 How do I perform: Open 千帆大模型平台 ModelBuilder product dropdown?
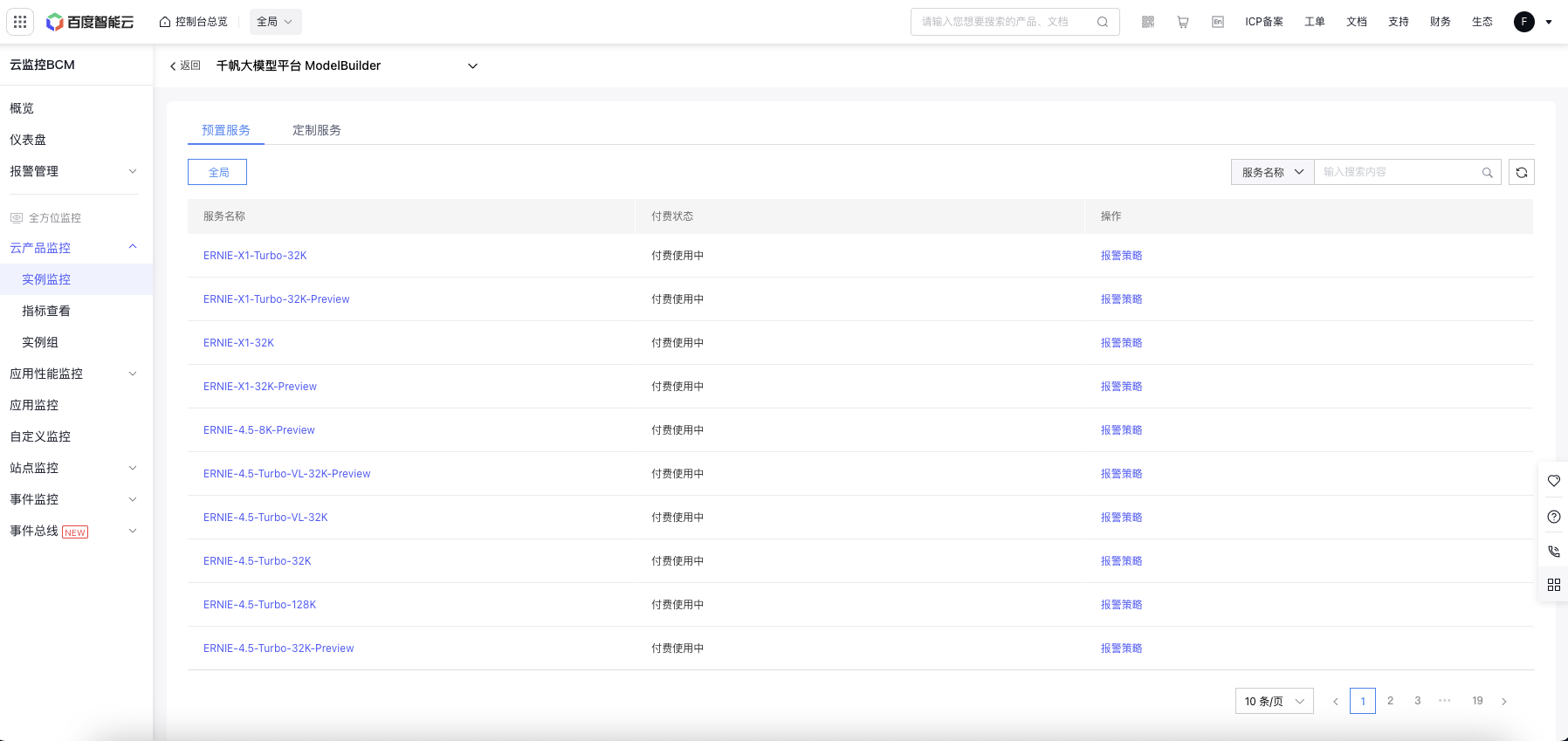pos(347,65)
